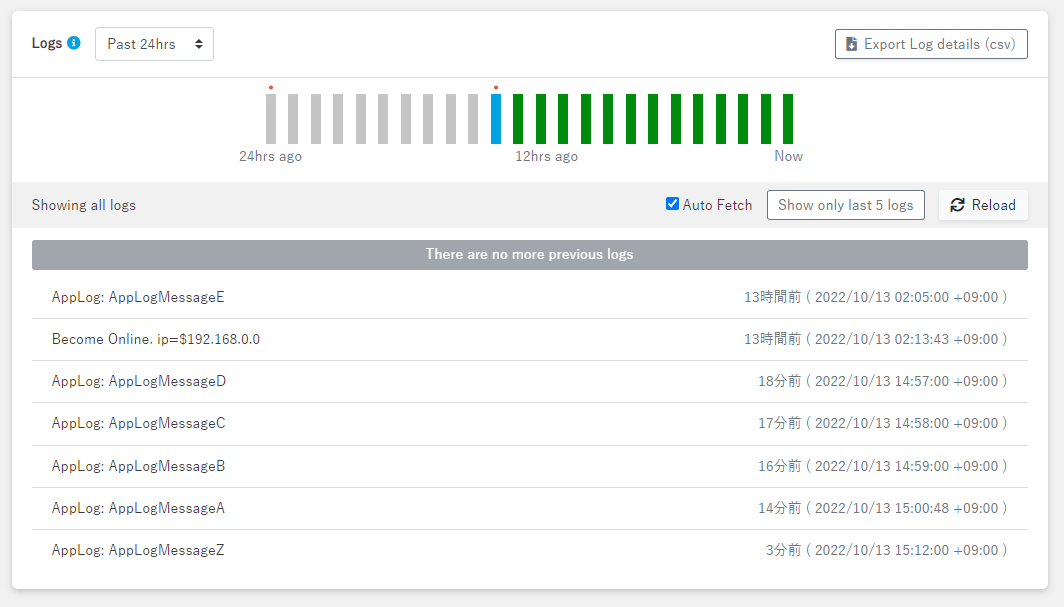Screen dimensions: 1064x607
Task: Choose the AppLogMessageB log entry
Action: pos(139,466)
